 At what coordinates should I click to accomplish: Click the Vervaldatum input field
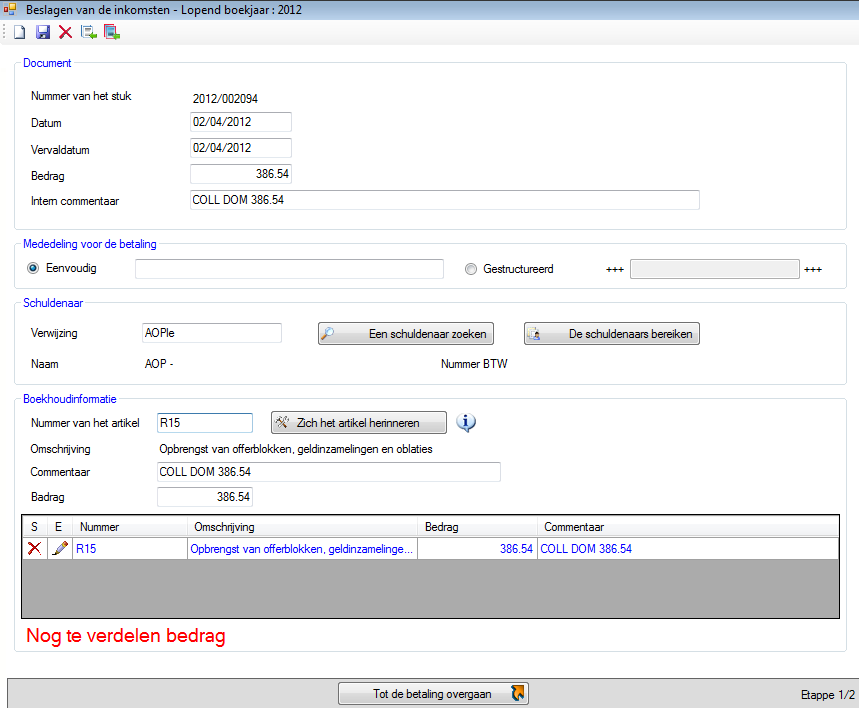point(241,148)
